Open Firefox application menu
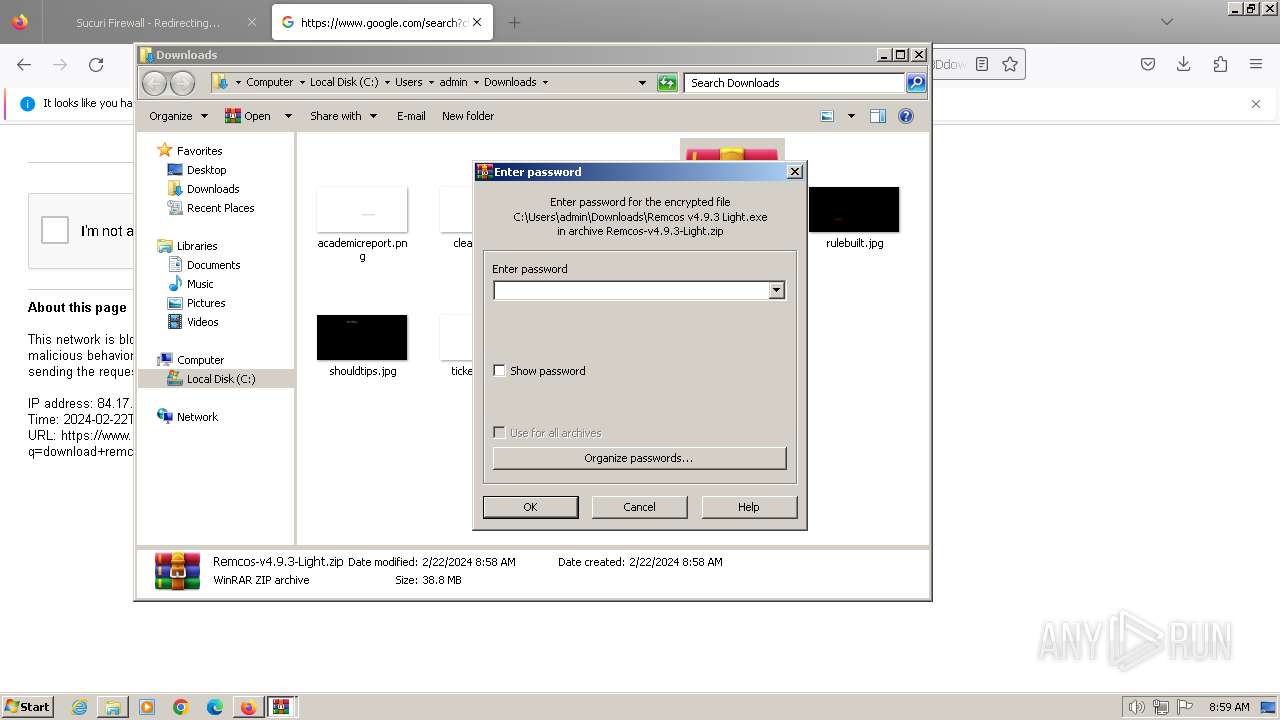This screenshot has height=720, width=1280. tap(1256, 64)
